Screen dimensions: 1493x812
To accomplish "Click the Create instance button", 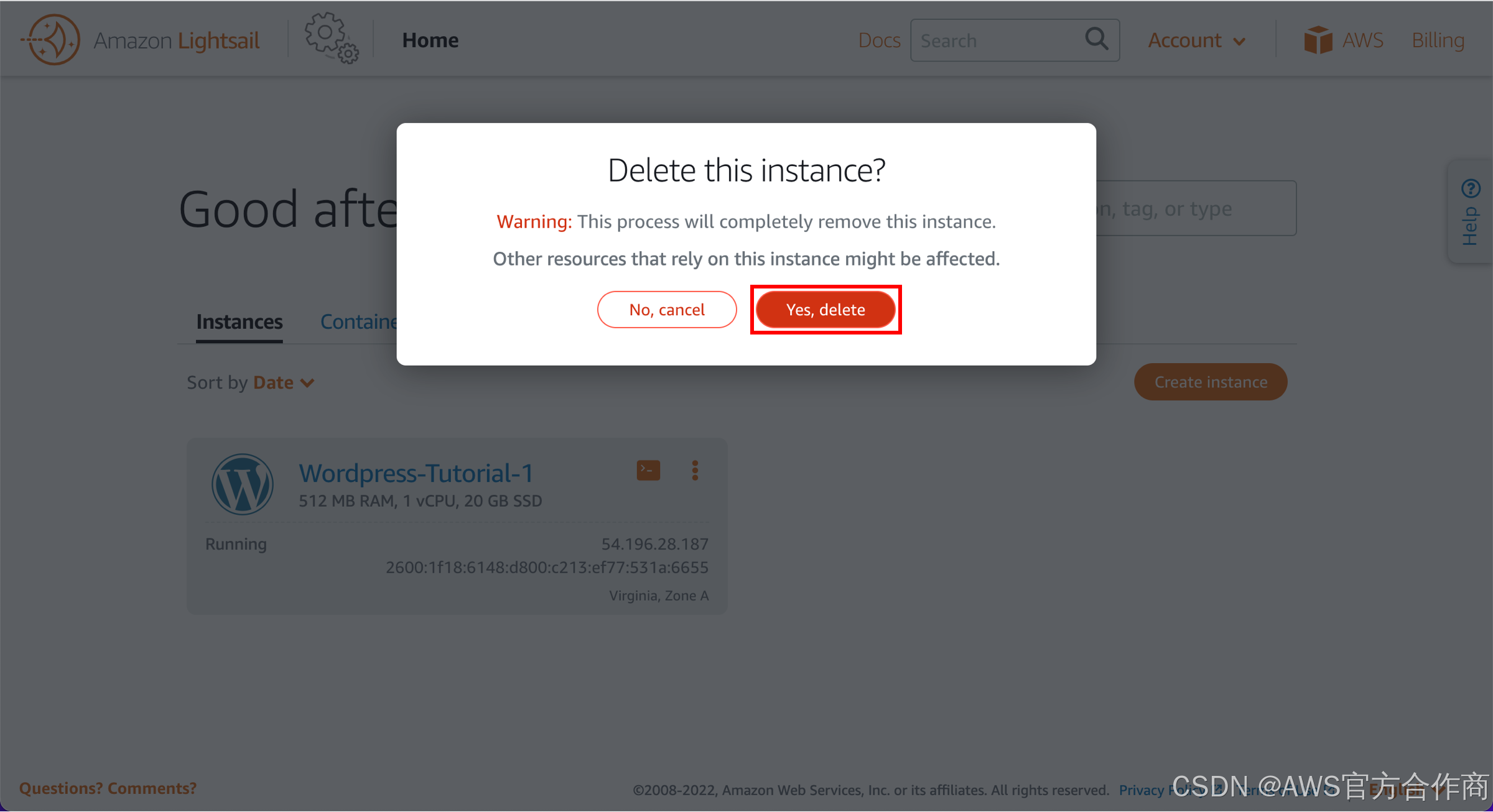I will [1210, 382].
